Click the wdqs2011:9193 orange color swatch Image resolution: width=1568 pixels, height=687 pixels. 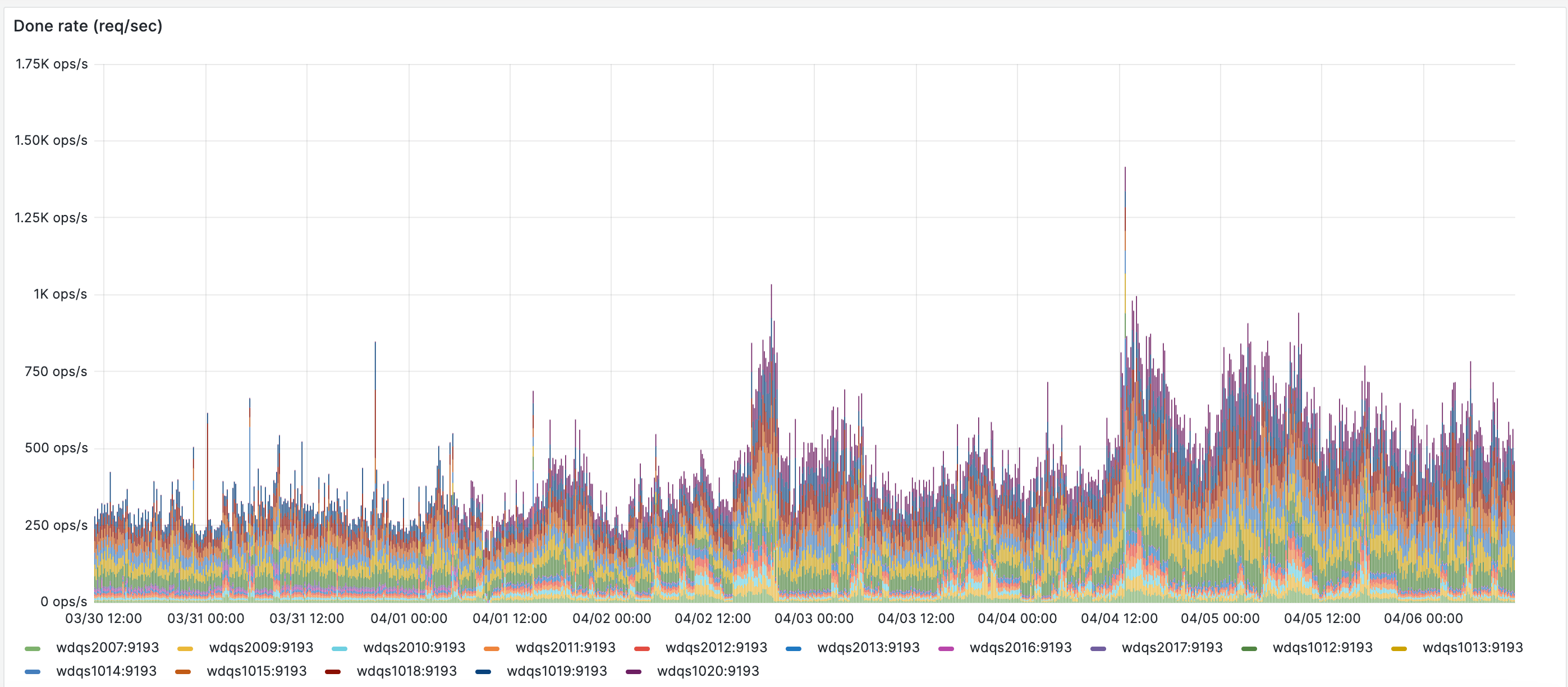tap(491, 649)
